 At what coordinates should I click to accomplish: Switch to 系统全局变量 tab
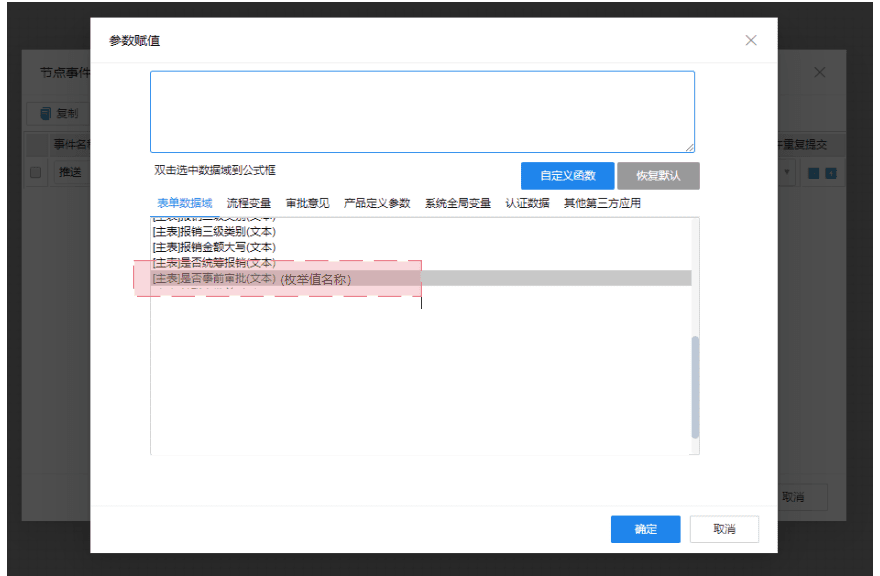click(x=457, y=203)
